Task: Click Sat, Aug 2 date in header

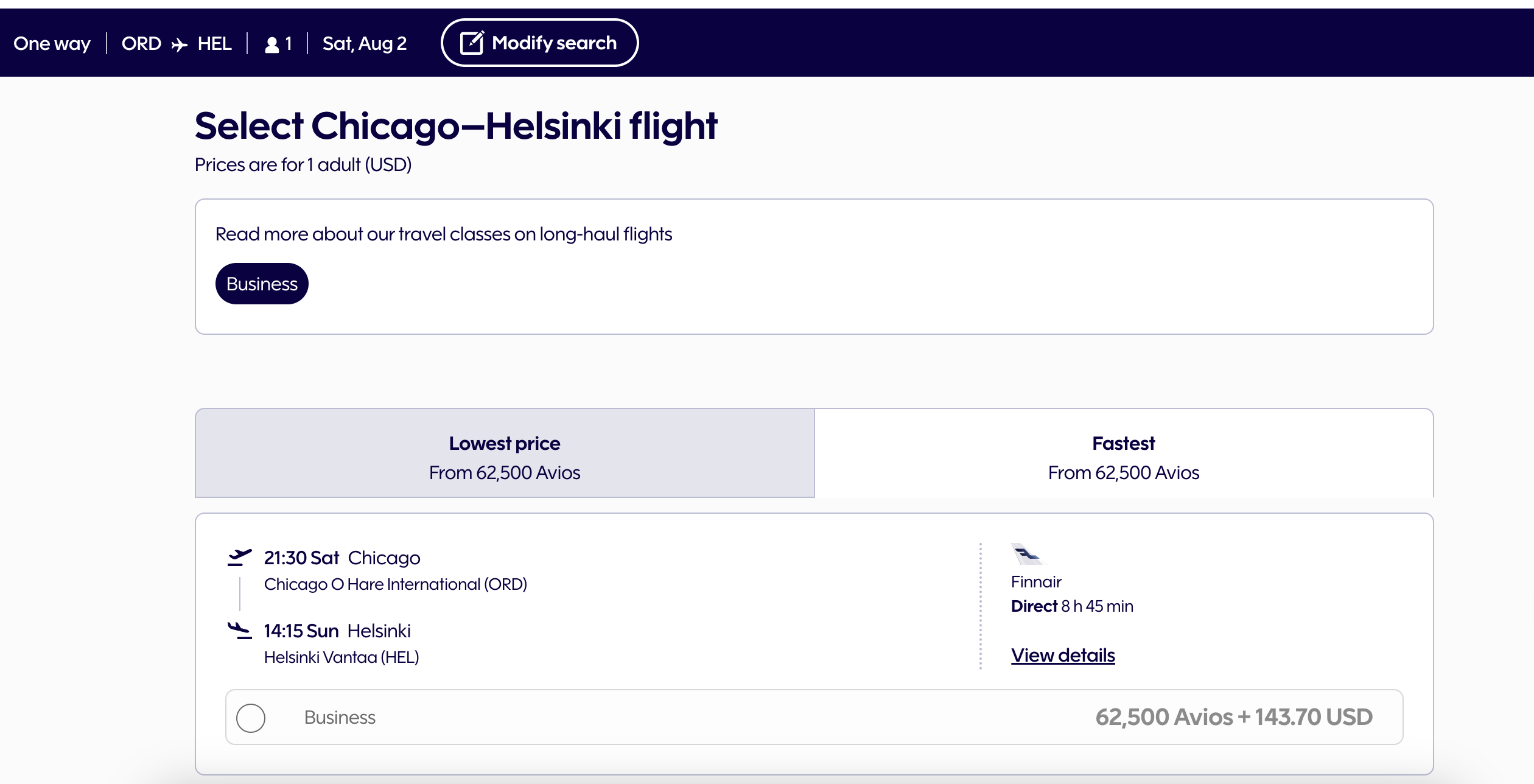Action: 364,43
